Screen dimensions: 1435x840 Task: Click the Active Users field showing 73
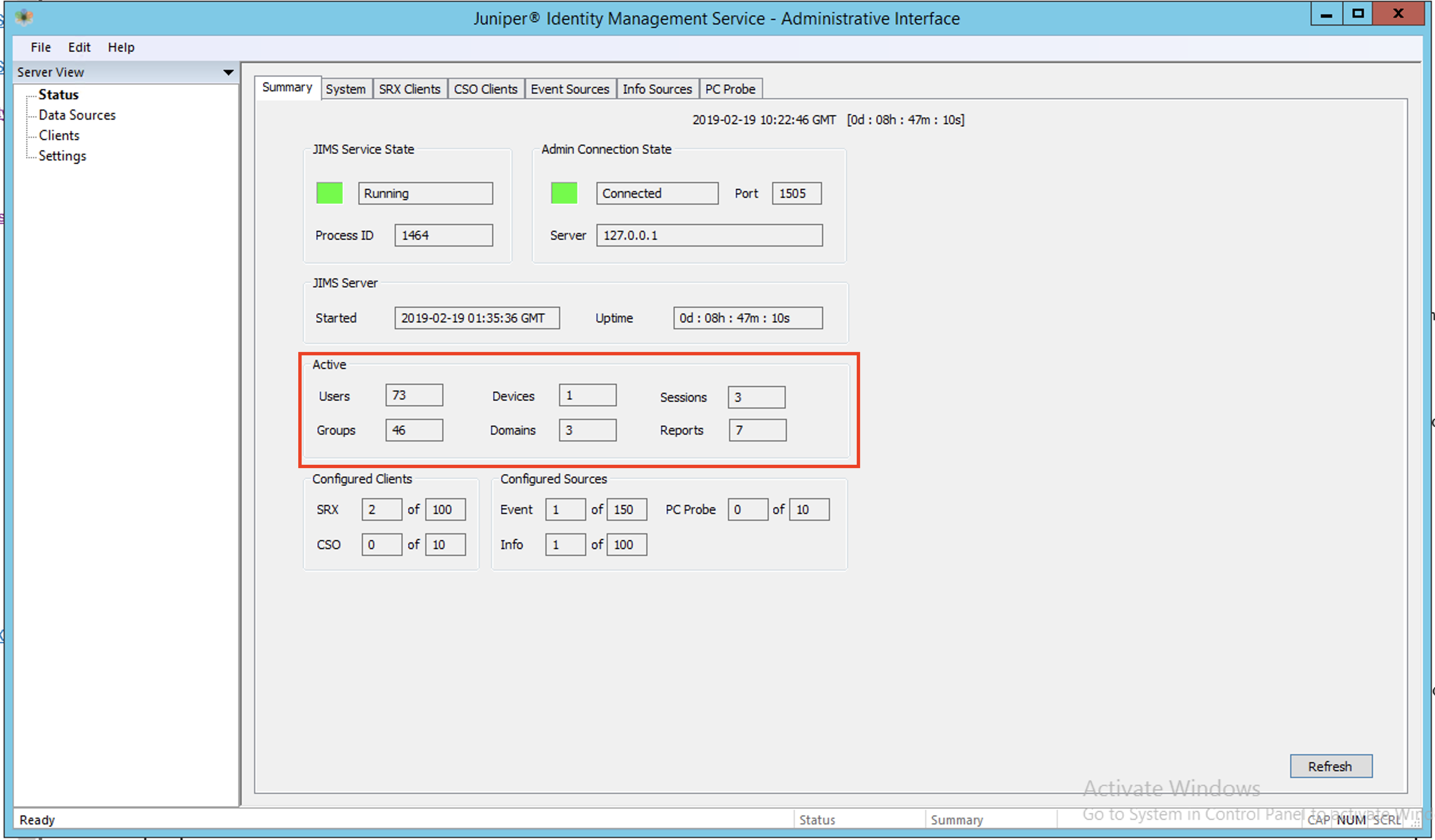click(x=414, y=395)
